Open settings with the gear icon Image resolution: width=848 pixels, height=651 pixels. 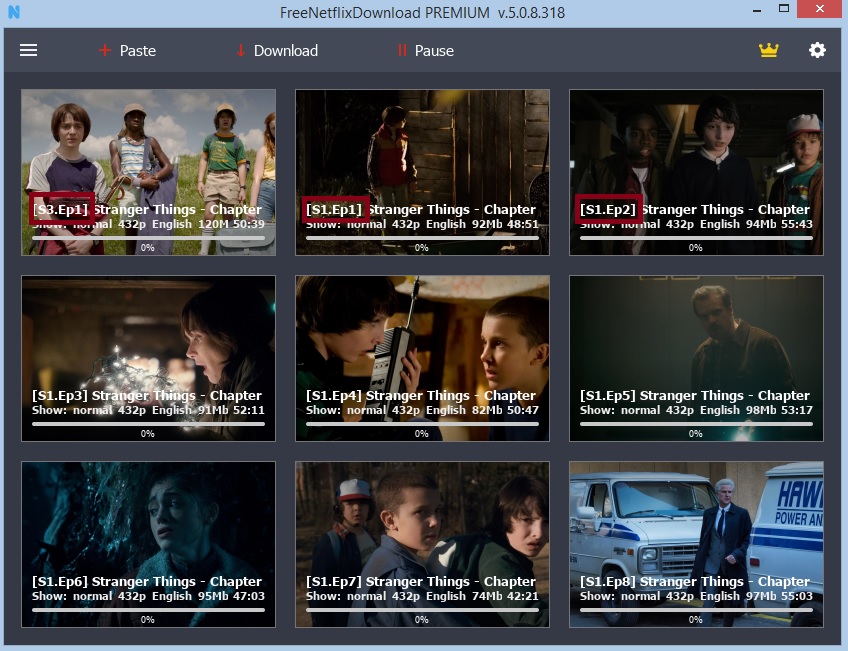[817, 50]
